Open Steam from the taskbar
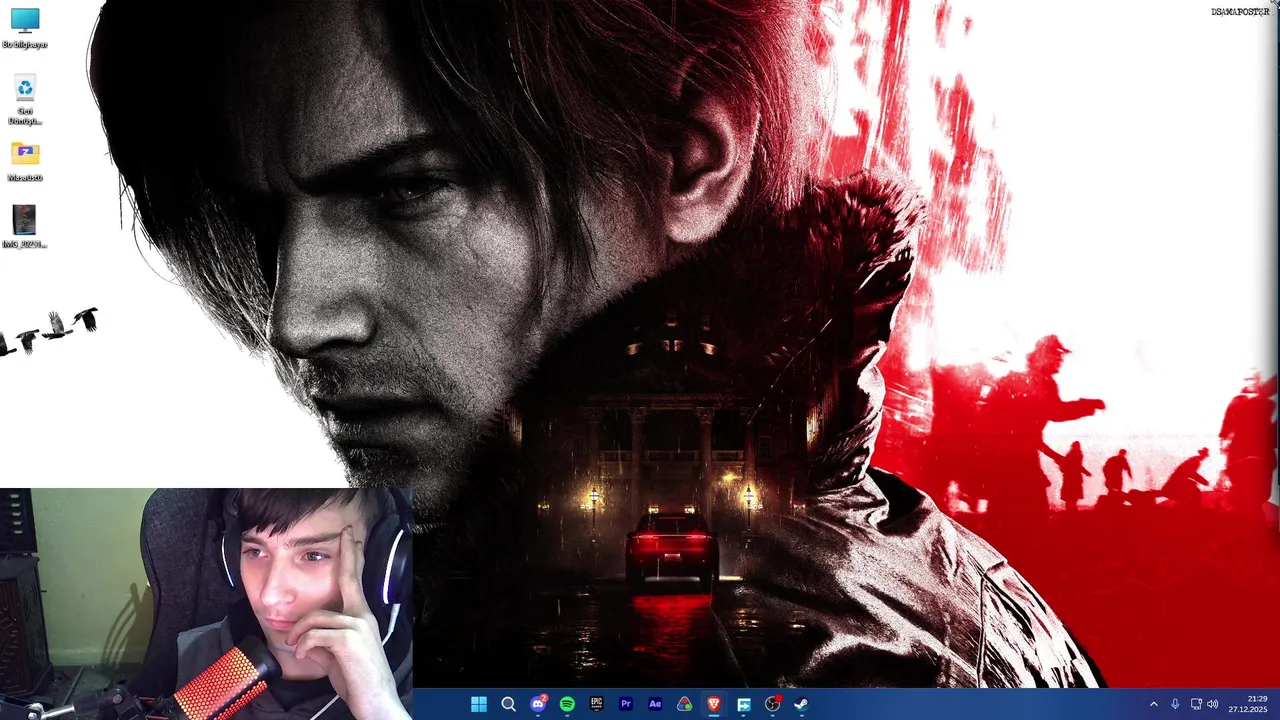 coord(801,704)
